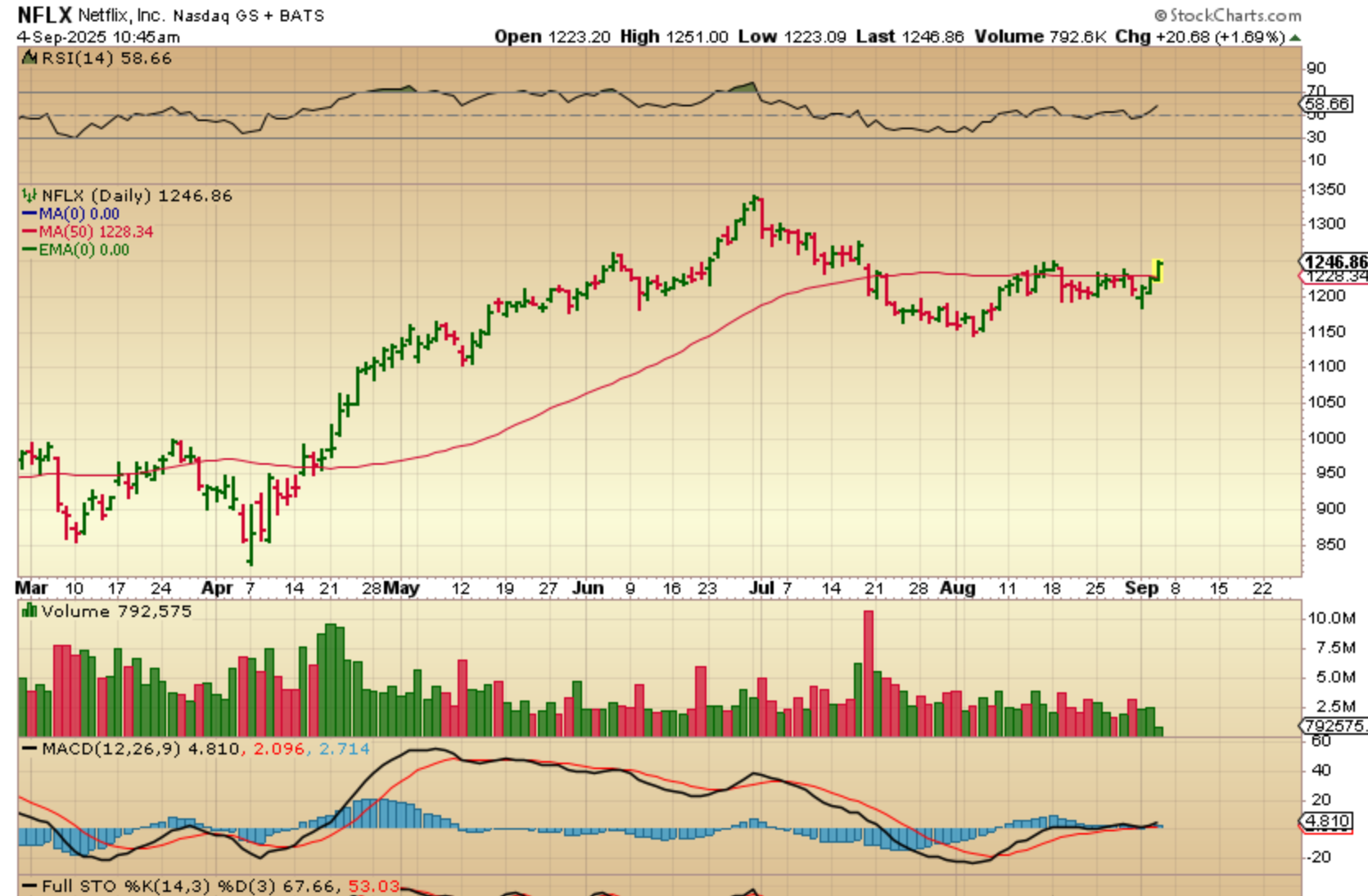Click the Mar label on the date axis
The width and height of the screenshot is (1368, 896).
[32, 588]
